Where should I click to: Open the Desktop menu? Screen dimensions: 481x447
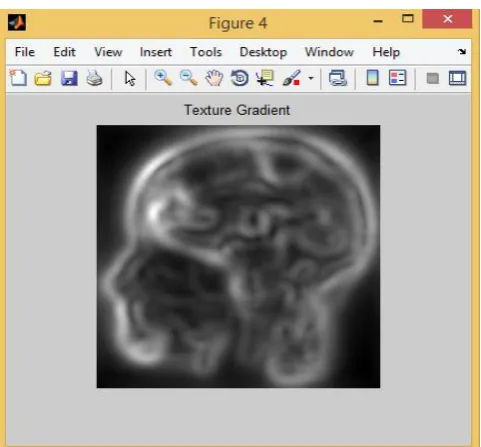(x=263, y=52)
